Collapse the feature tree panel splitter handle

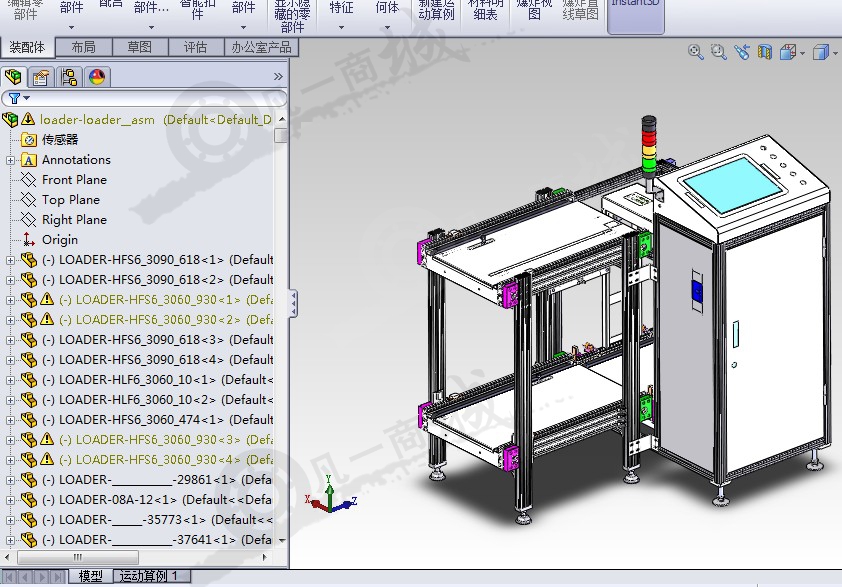click(293, 304)
